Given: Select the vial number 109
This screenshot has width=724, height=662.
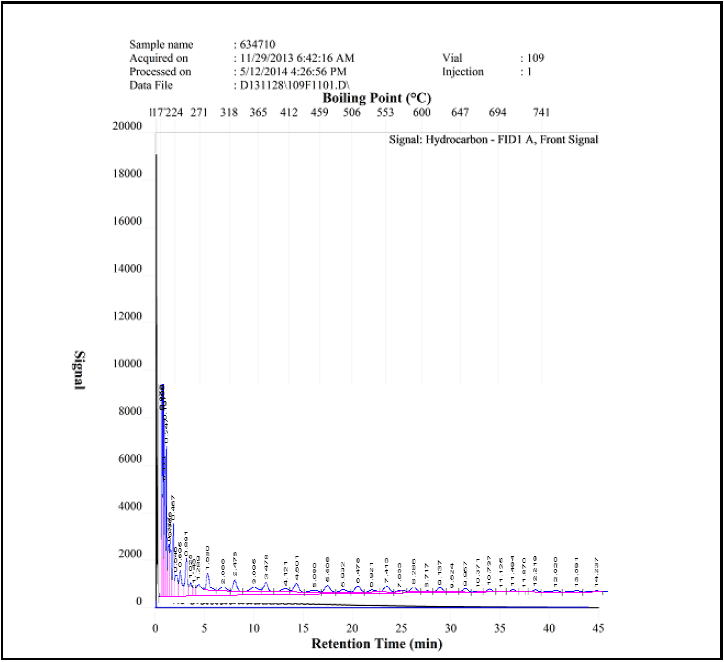Looking at the screenshot, I should 536,58.
